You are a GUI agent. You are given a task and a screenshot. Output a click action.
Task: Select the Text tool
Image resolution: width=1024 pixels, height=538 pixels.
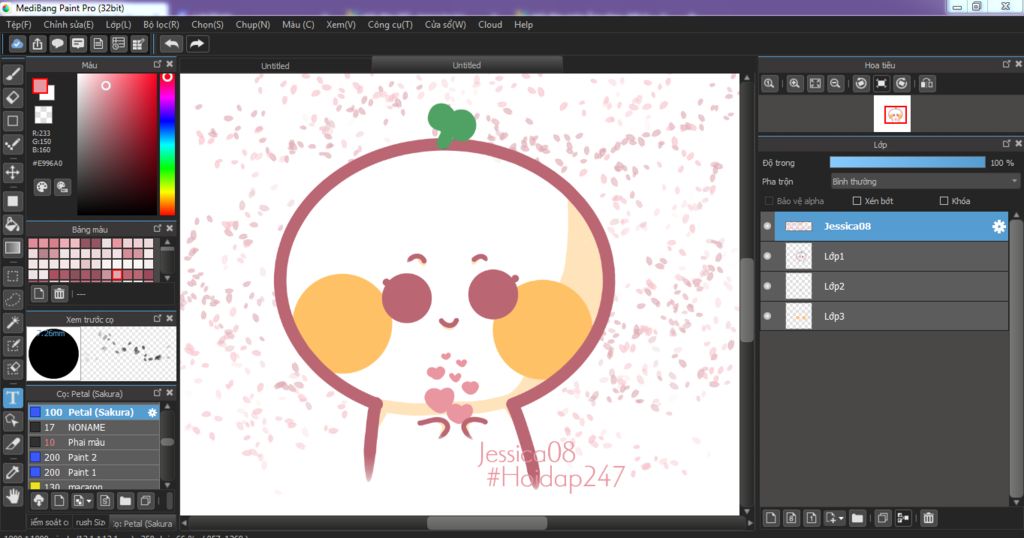[12, 397]
